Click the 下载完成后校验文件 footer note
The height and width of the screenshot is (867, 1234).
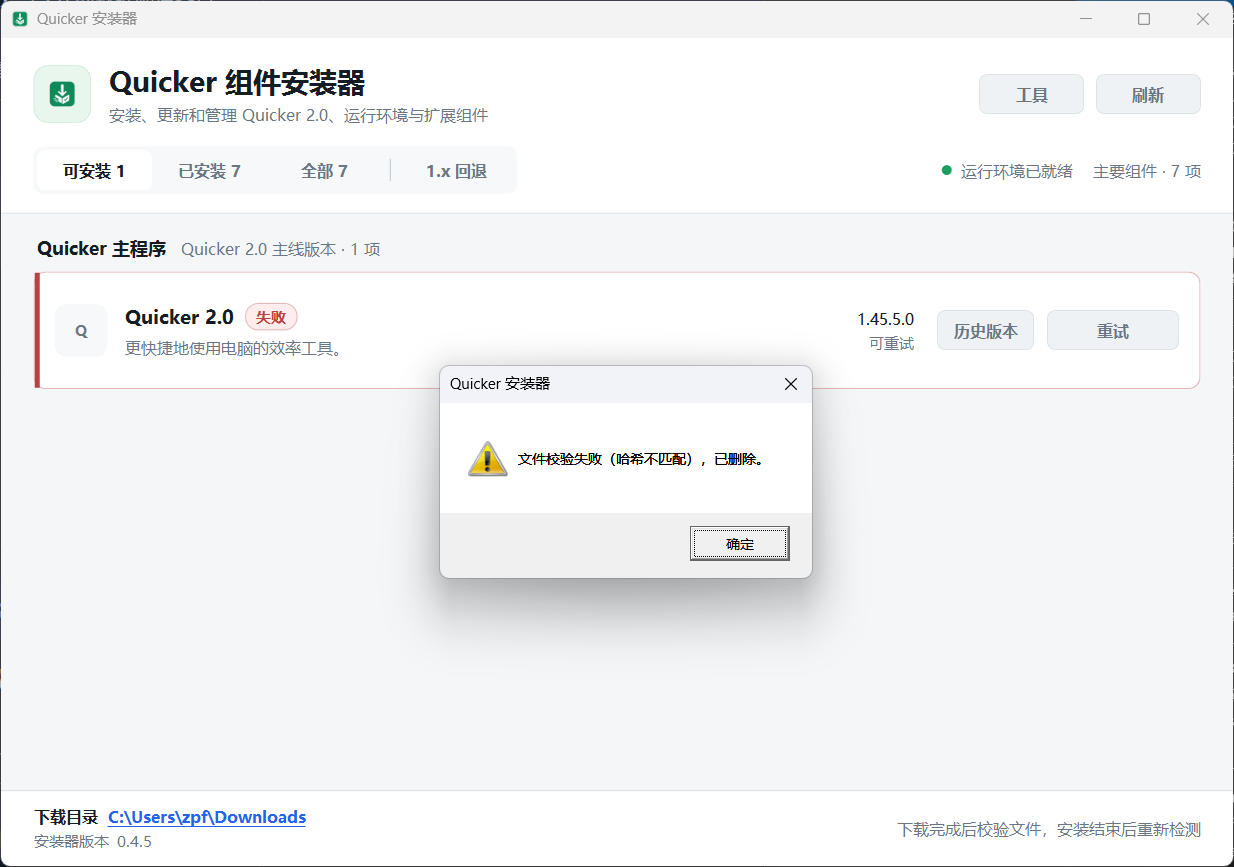pyautogui.click(x=1049, y=829)
